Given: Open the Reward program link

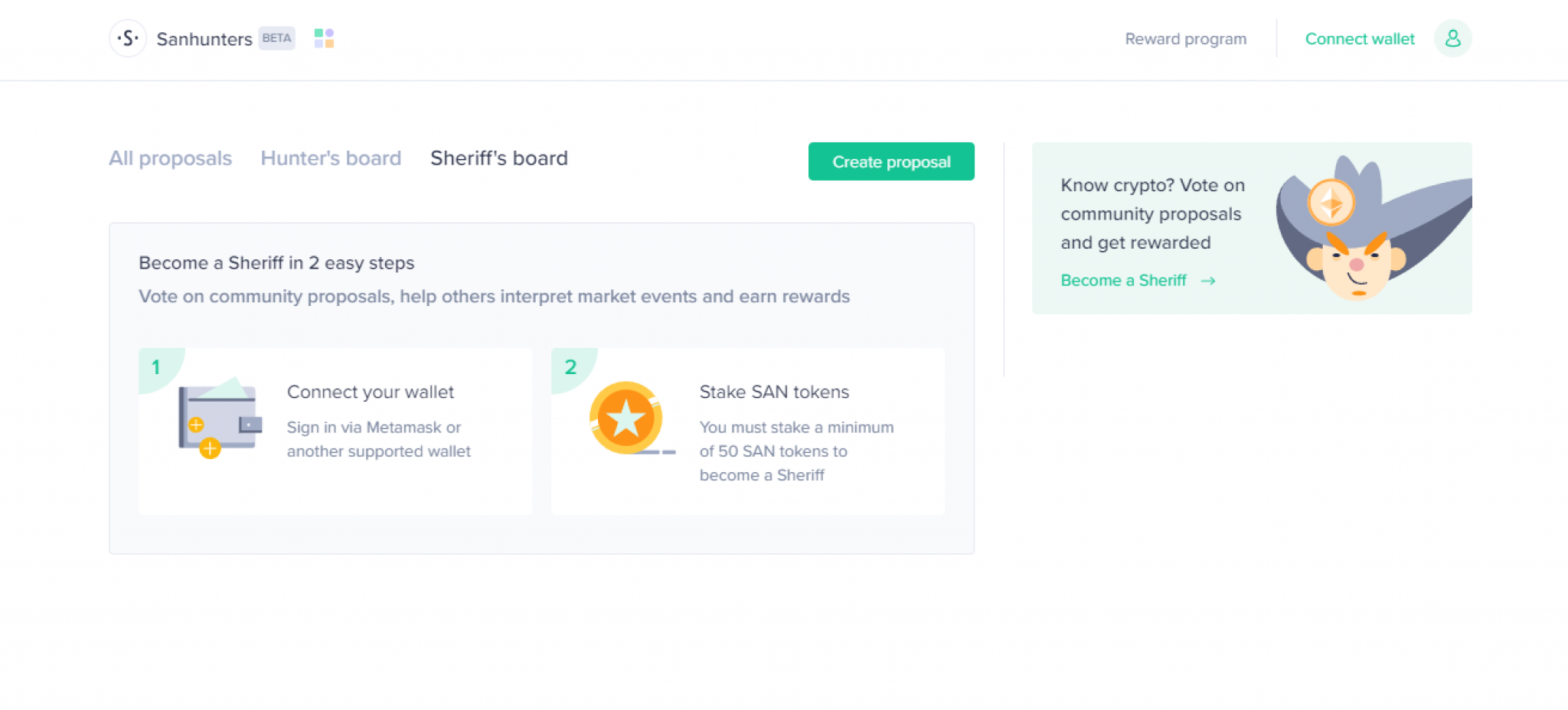Looking at the screenshot, I should [x=1185, y=39].
